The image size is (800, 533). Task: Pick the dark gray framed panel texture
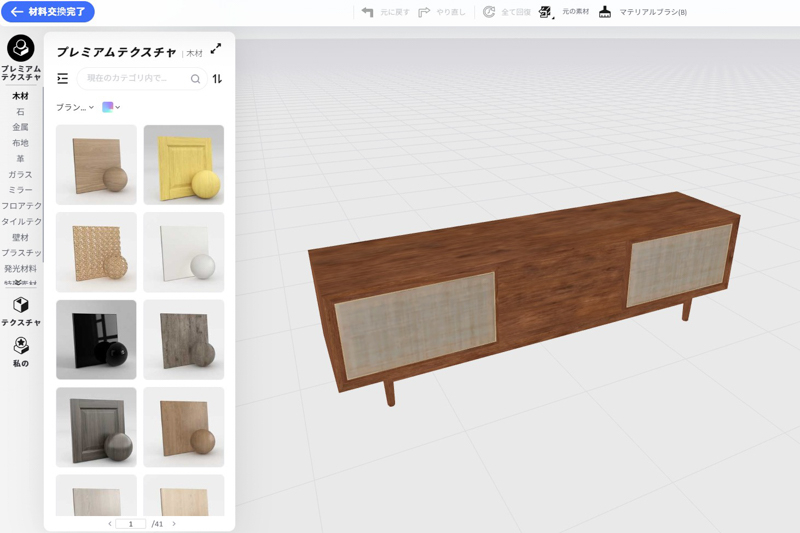[x=96, y=427]
